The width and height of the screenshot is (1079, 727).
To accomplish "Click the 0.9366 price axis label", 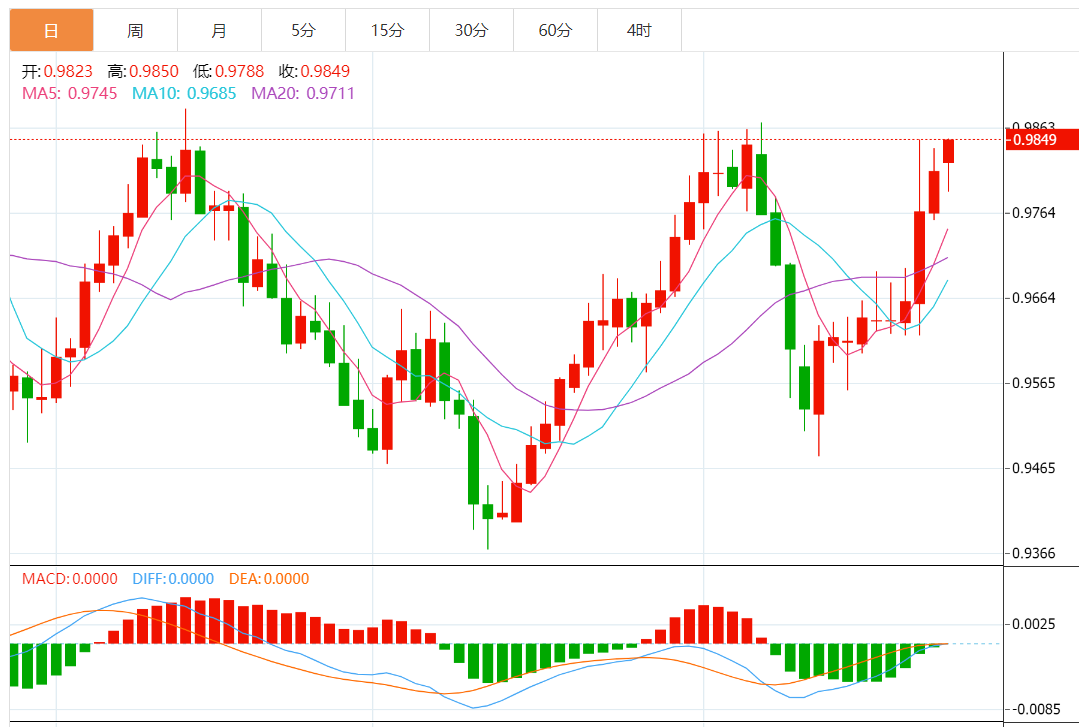I will [x=1034, y=554].
